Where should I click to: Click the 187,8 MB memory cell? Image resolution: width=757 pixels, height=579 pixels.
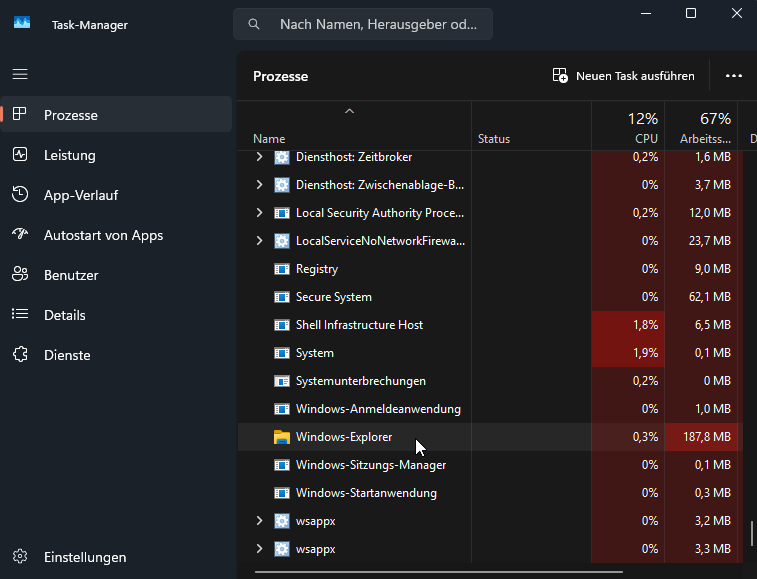[701, 437]
